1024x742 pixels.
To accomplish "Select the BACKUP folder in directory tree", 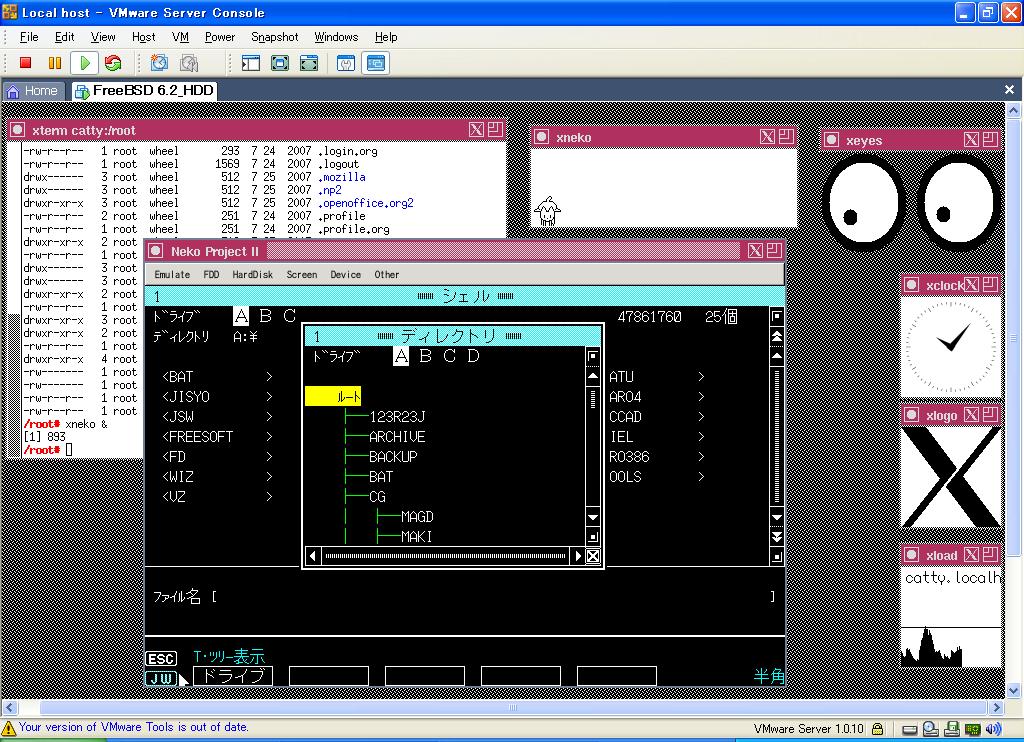I will tap(393, 457).
